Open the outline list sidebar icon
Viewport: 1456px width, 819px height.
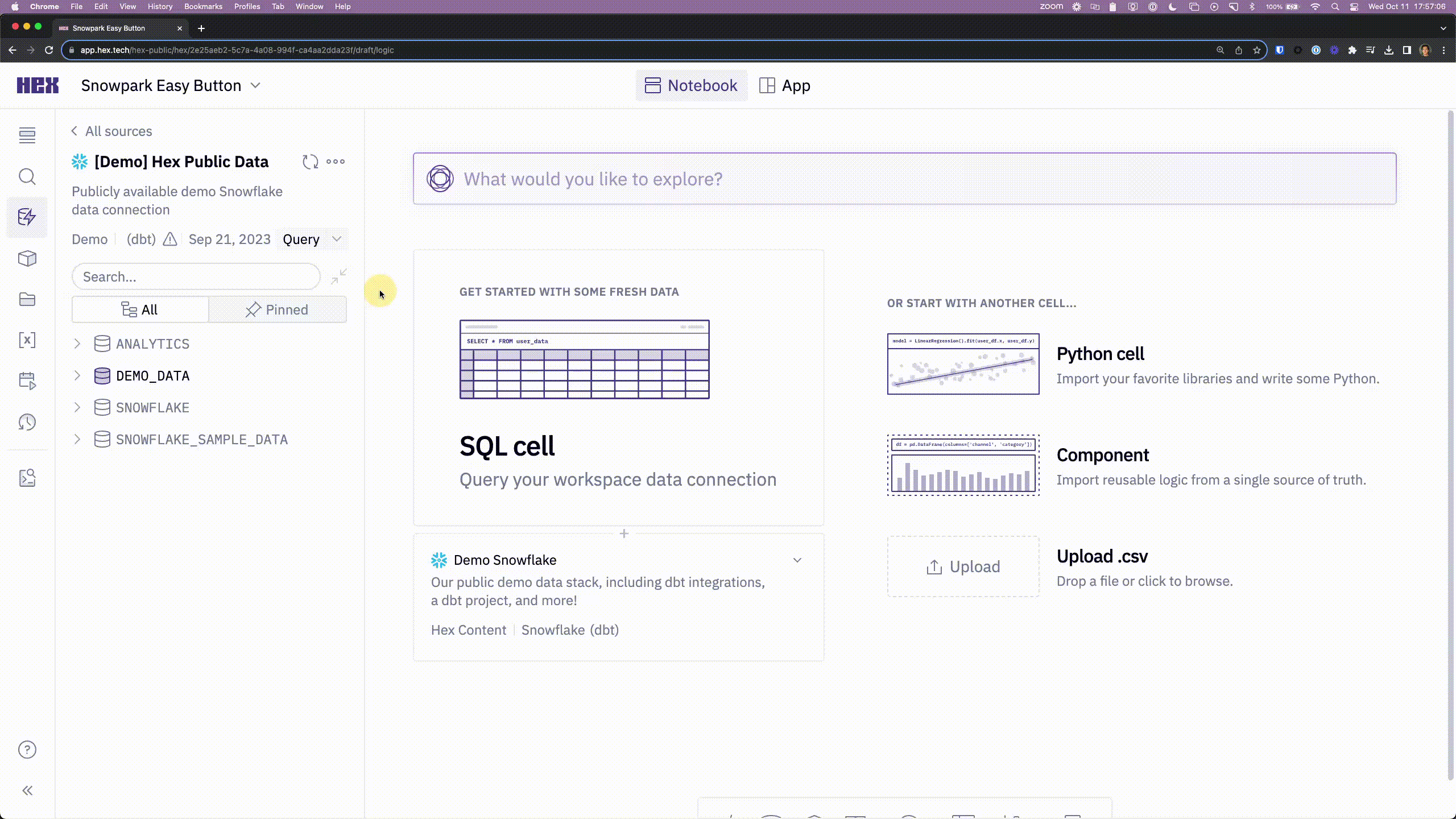coord(27,135)
